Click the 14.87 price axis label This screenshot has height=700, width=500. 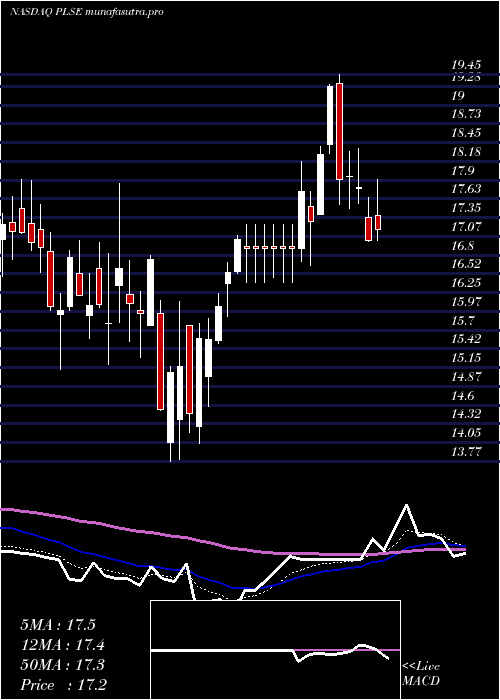point(466,376)
